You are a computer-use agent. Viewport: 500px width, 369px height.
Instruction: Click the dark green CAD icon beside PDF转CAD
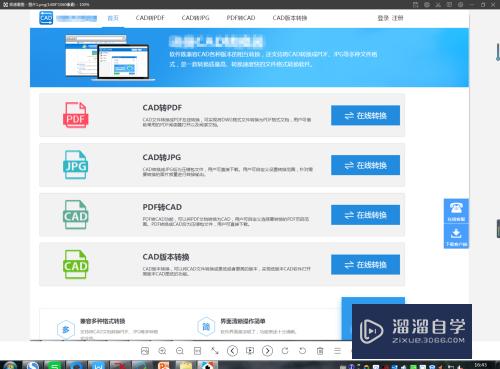click(x=76, y=215)
